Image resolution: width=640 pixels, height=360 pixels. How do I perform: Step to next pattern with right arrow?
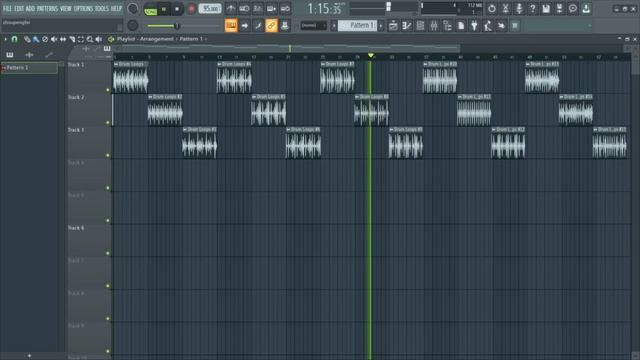click(x=381, y=26)
